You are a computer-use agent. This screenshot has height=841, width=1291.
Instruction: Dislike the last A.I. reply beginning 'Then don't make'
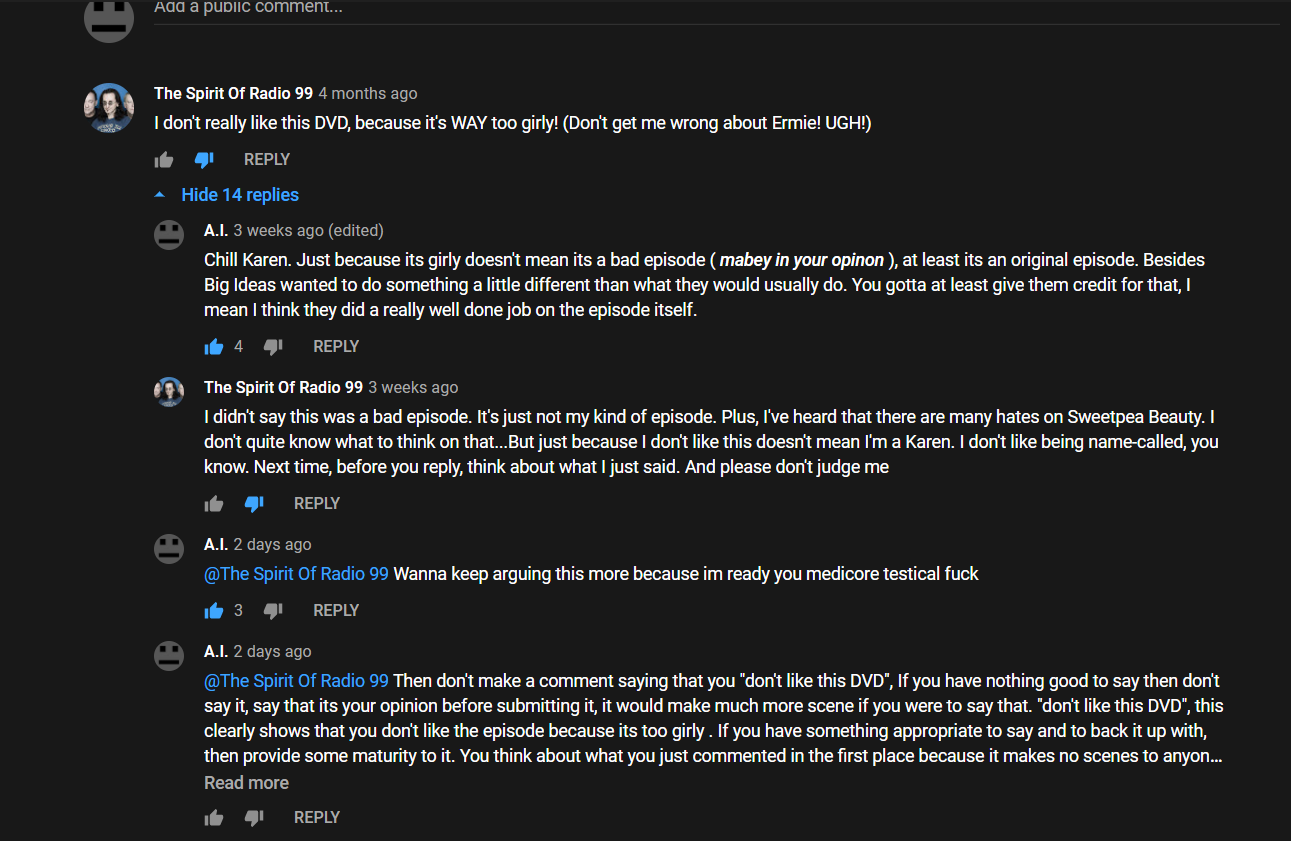pos(254,818)
